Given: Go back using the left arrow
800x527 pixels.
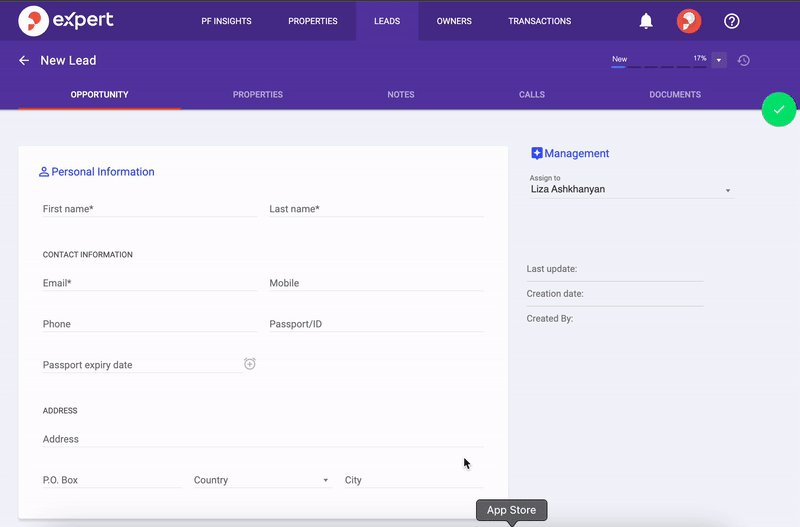Looking at the screenshot, I should (24, 60).
